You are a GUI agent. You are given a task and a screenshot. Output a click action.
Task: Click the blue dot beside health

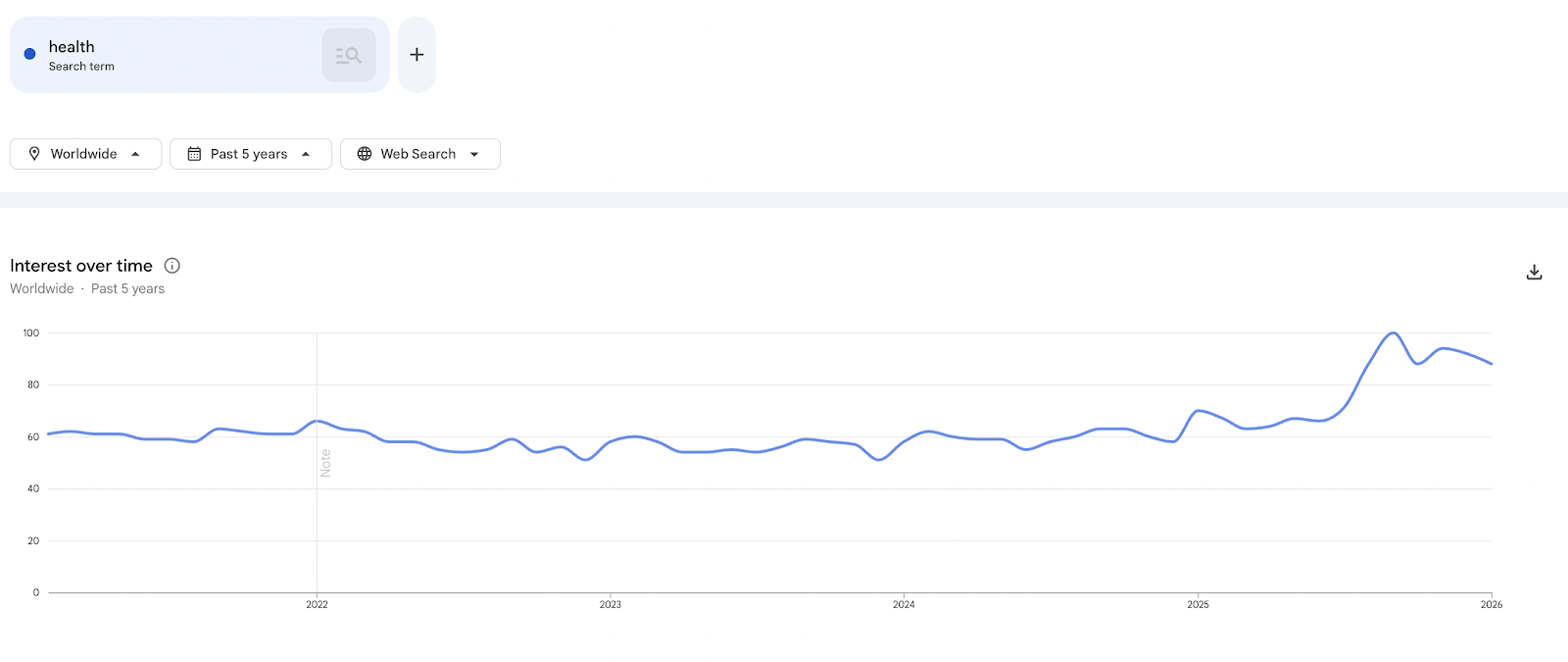pyautogui.click(x=29, y=54)
